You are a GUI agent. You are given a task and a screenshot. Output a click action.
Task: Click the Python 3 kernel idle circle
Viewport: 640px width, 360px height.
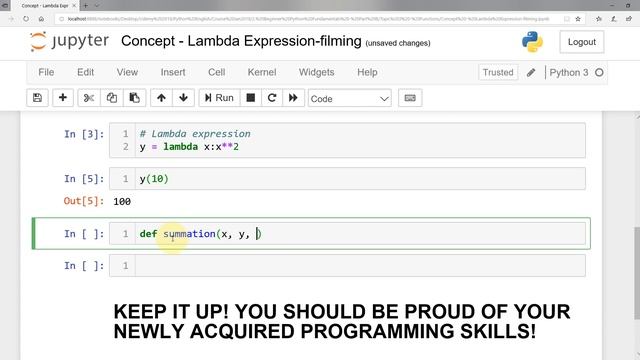[x=599, y=73]
